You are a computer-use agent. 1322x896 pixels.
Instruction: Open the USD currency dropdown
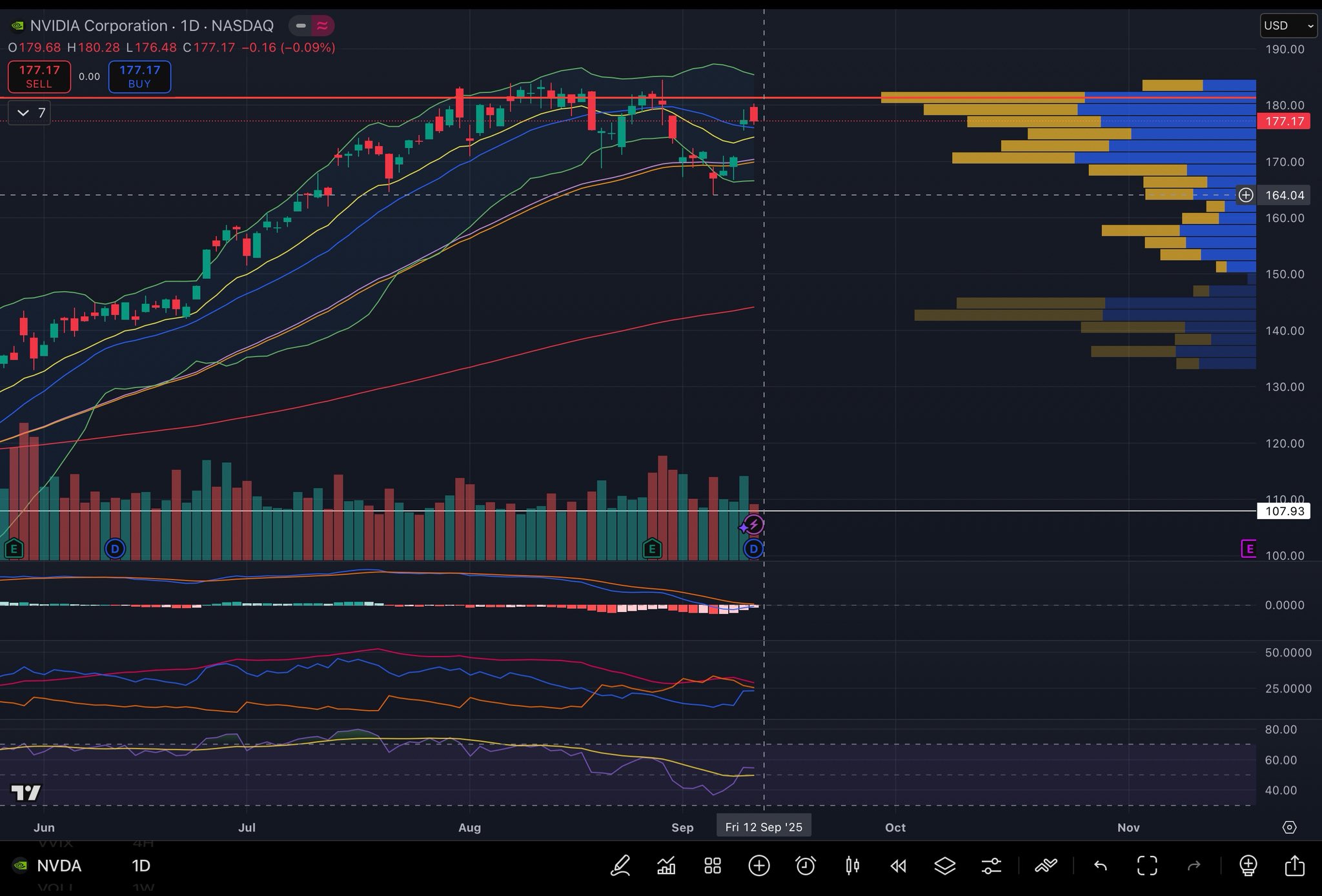[1288, 26]
